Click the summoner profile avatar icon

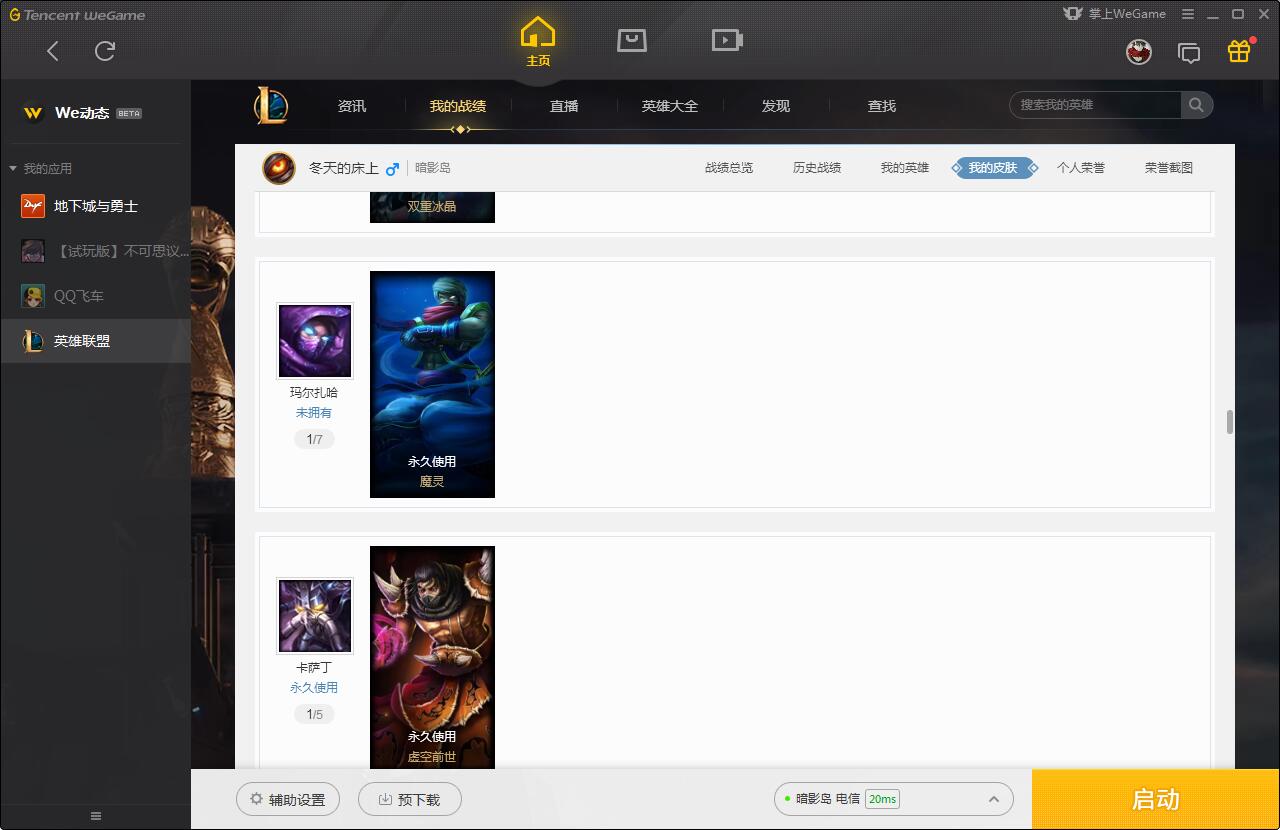279,168
